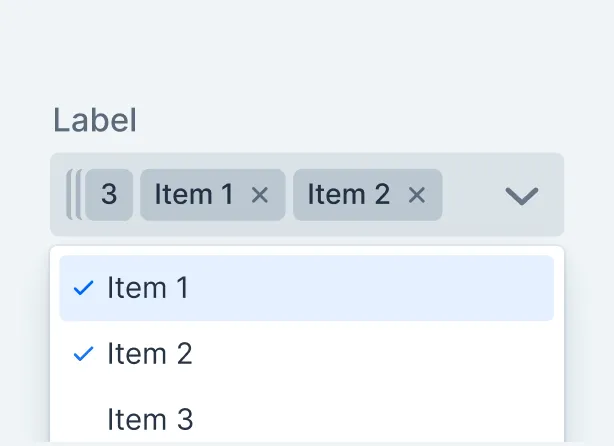The height and width of the screenshot is (446, 614).
Task: Click the Item 1 chip label in the field
Action: click(194, 195)
